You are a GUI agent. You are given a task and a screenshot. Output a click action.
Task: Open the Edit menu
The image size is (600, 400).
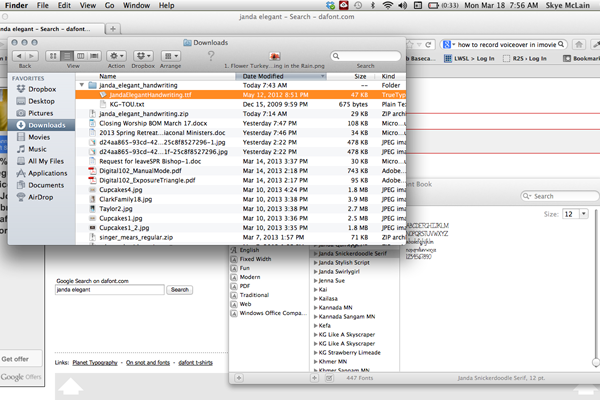point(64,5)
